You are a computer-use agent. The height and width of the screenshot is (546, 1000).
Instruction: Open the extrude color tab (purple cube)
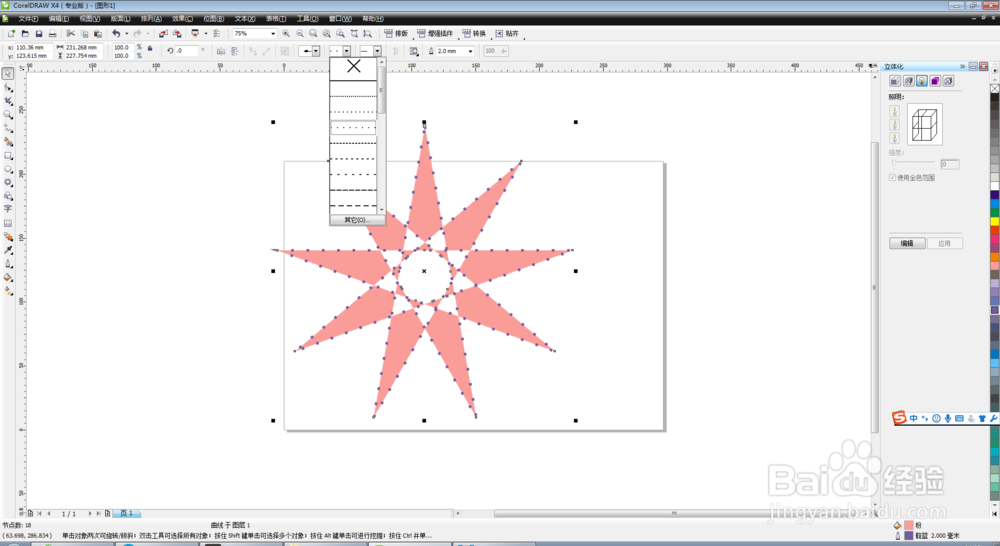[935, 81]
